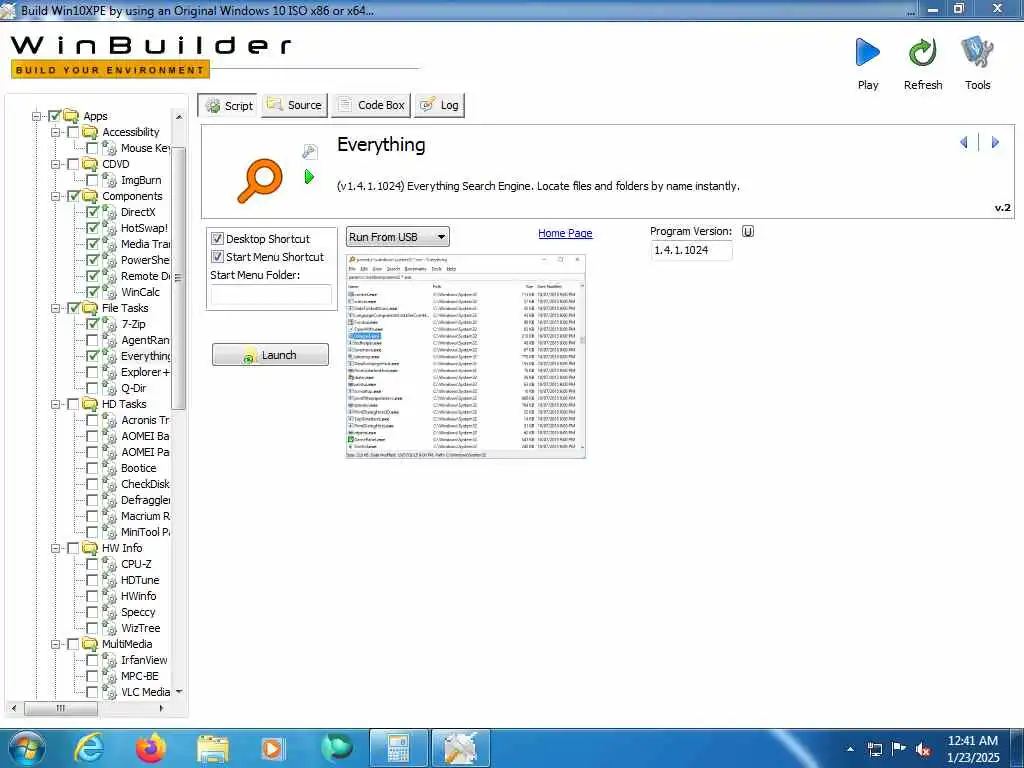Viewport: 1024px width, 768px height.
Task: Uncheck the Everything script checkbox
Action: [93, 356]
